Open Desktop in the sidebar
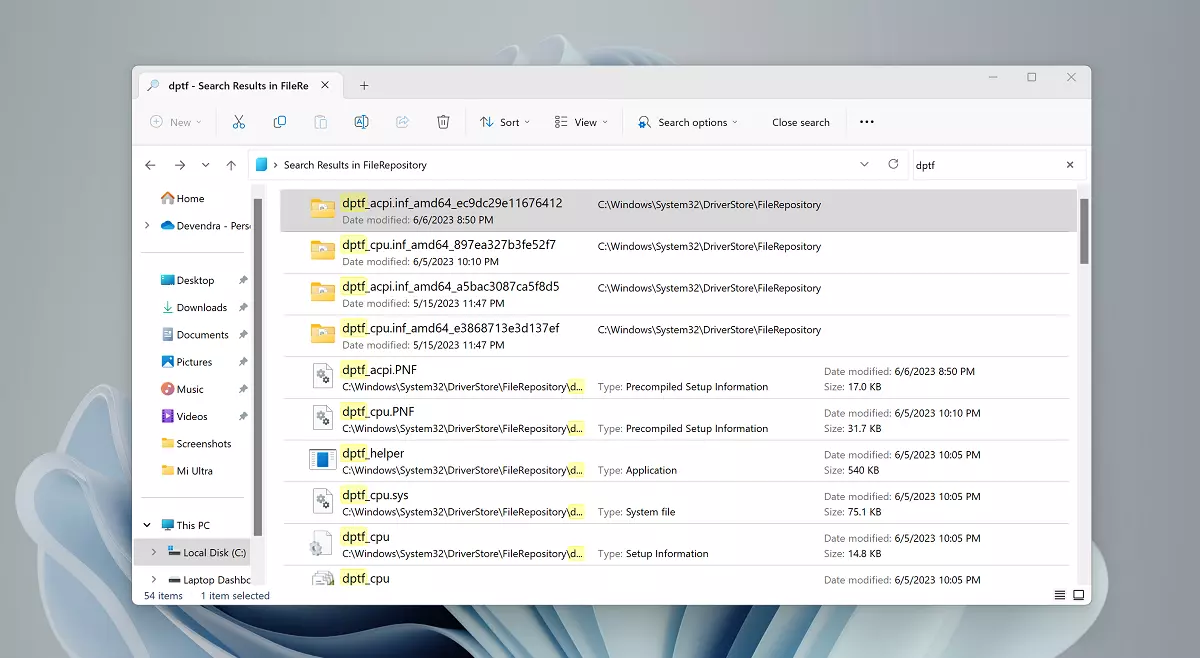The height and width of the screenshot is (658, 1200). pos(195,280)
